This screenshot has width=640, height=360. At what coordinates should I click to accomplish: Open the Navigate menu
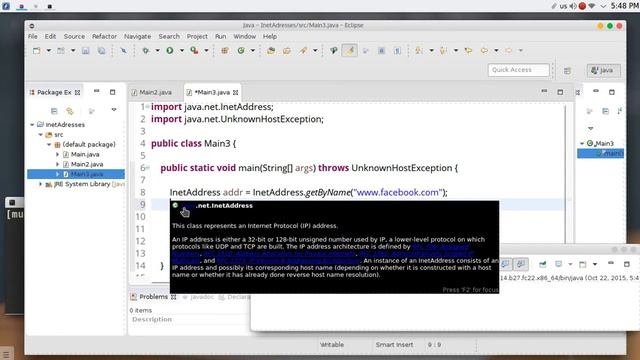[x=138, y=36]
